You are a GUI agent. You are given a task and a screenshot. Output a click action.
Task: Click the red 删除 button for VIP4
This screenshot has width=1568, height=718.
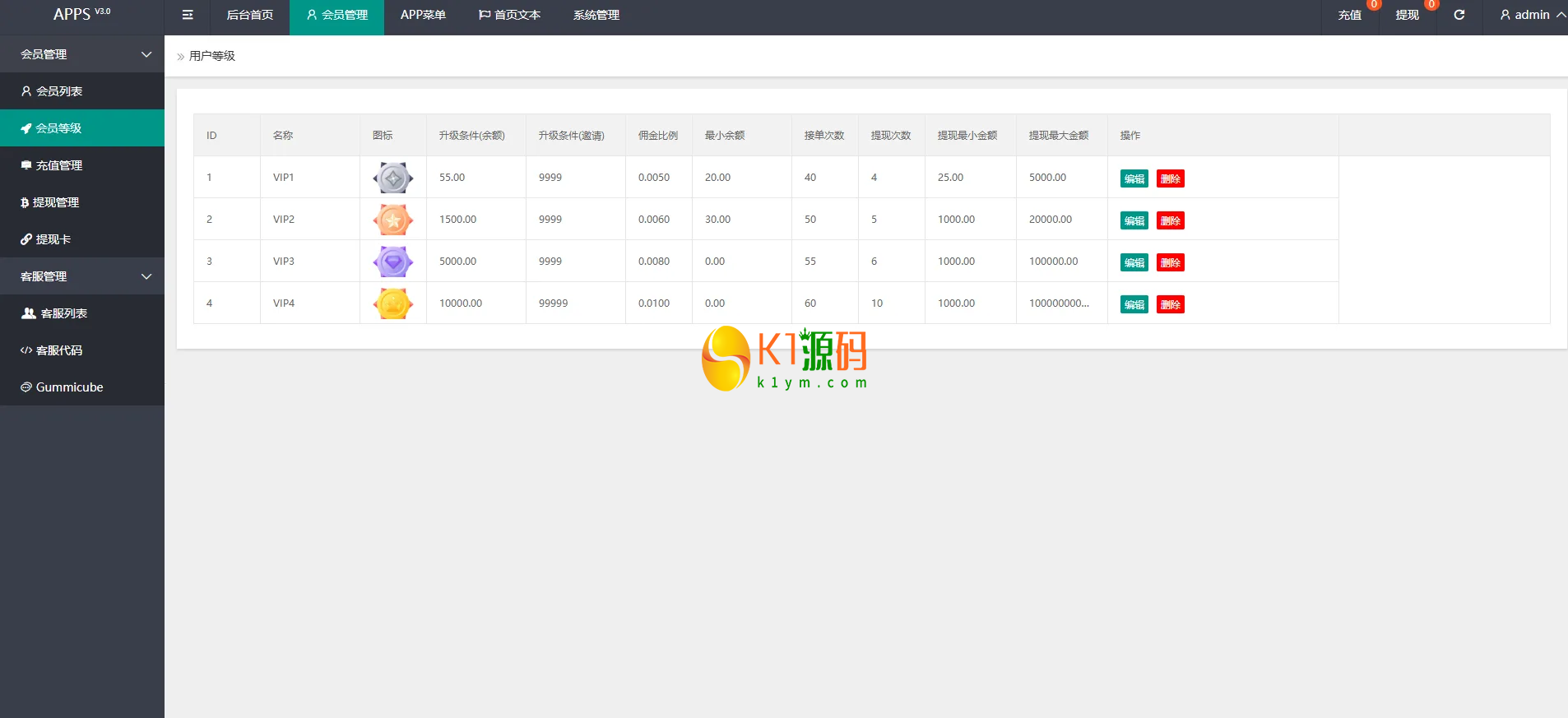[1170, 304]
